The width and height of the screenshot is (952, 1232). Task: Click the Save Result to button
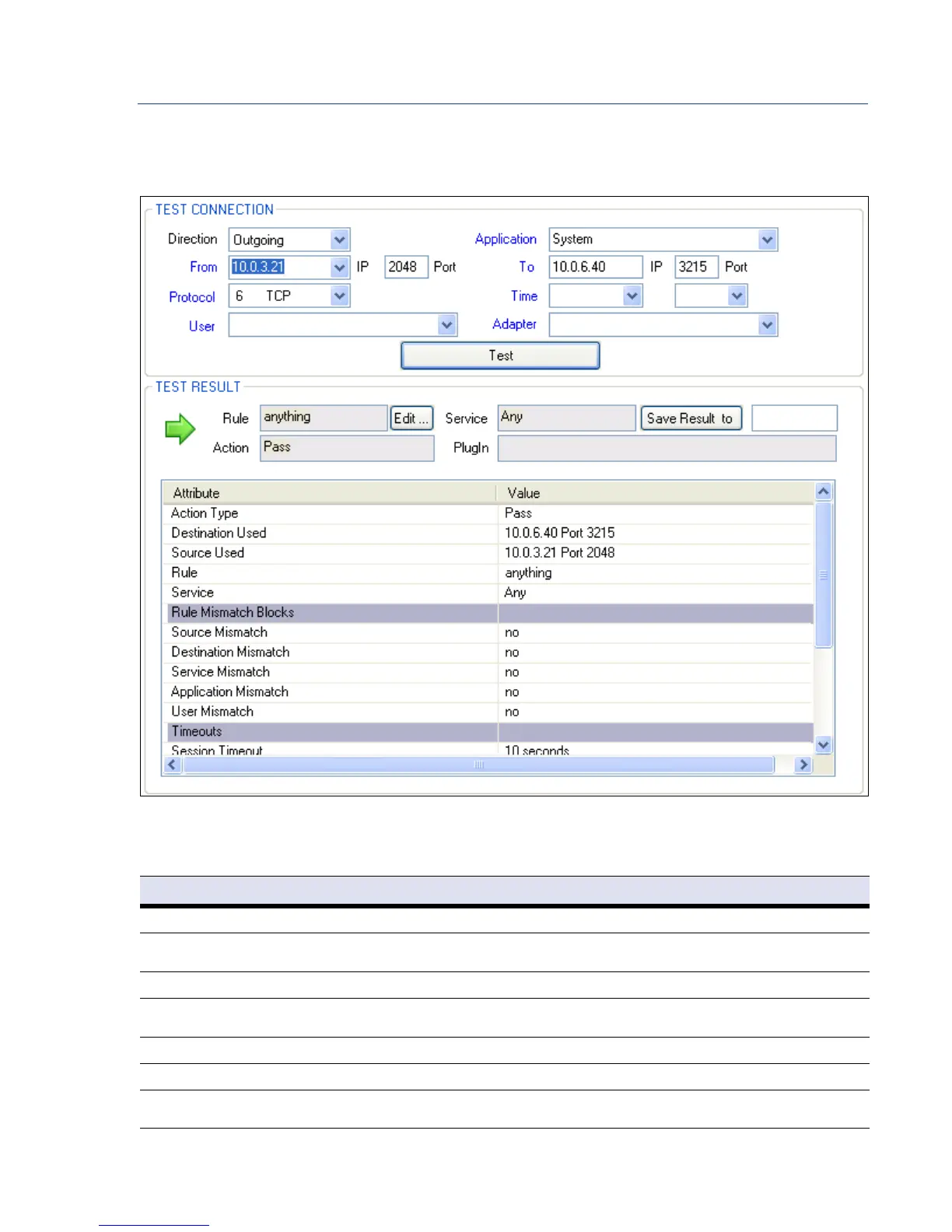point(691,418)
